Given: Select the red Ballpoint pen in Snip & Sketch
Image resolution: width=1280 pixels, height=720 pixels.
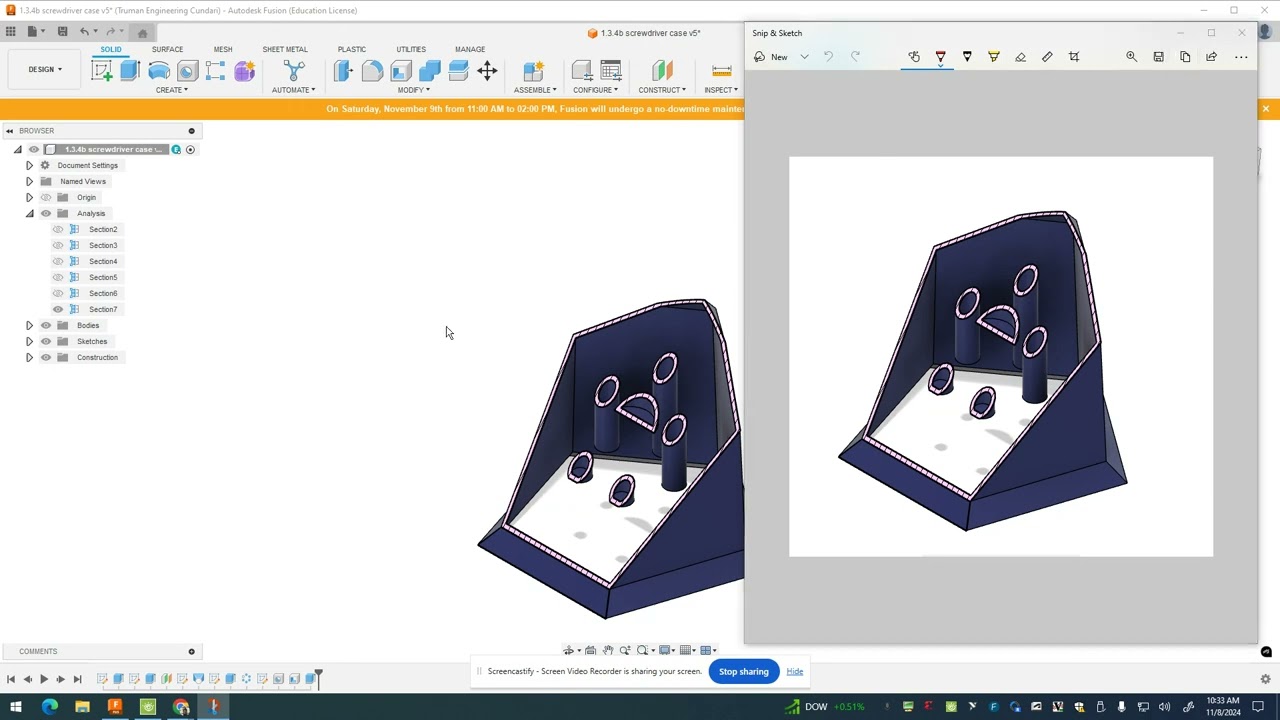Looking at the screenshot, I should [x=941, y=57].
